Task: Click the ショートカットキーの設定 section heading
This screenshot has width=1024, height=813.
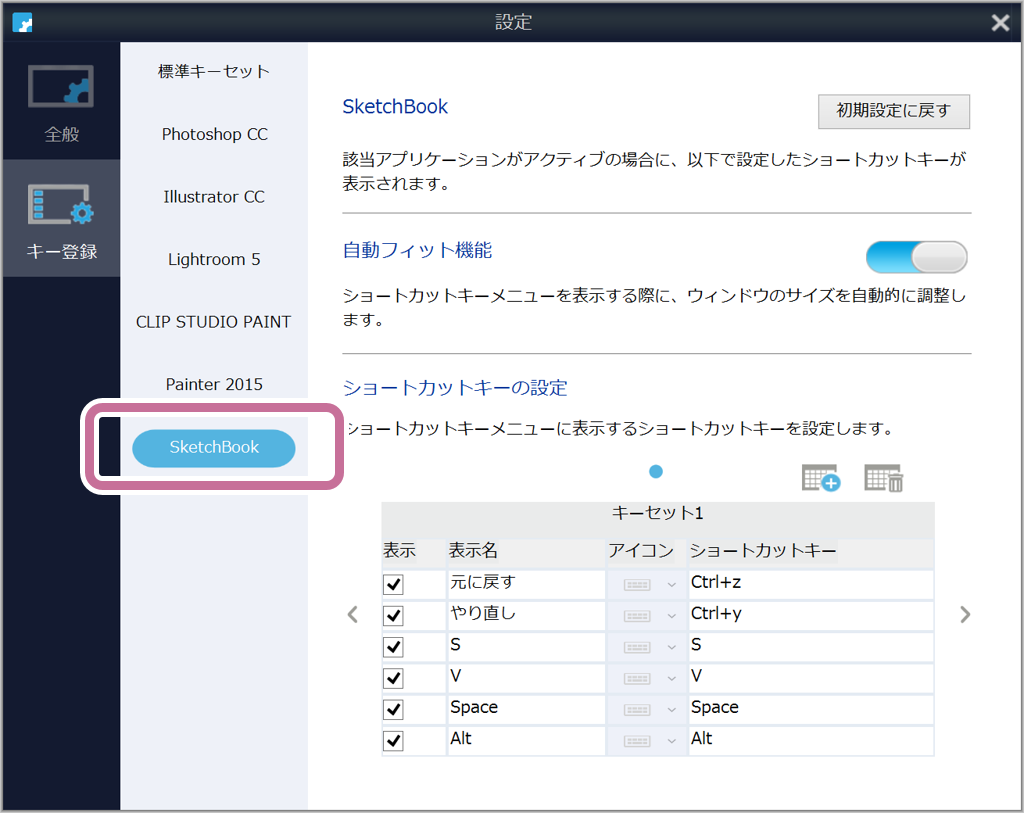Action: pos(455,388)
